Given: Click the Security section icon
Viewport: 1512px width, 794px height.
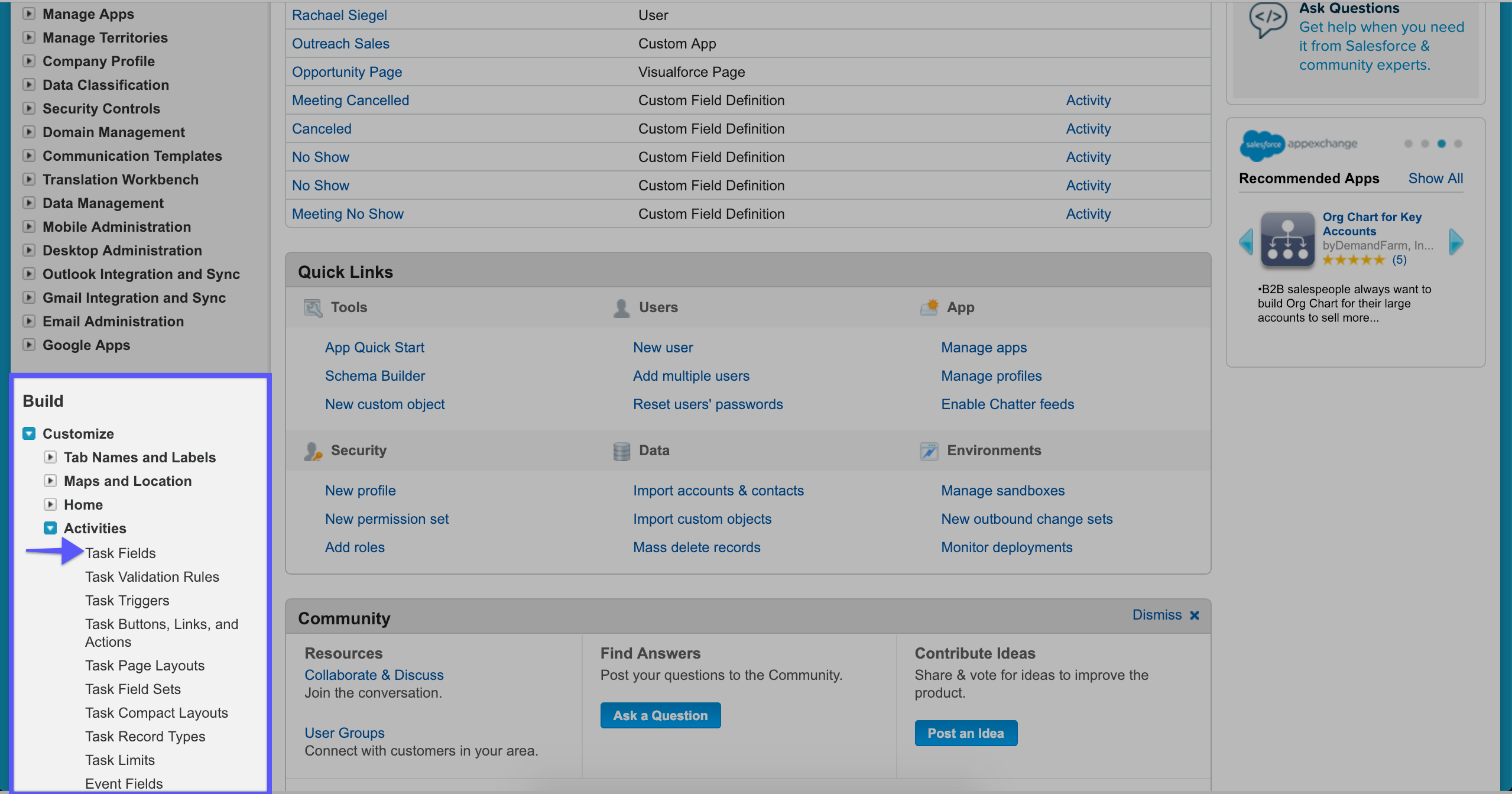Looking at the screenshot, I should (x=311, y=450).
